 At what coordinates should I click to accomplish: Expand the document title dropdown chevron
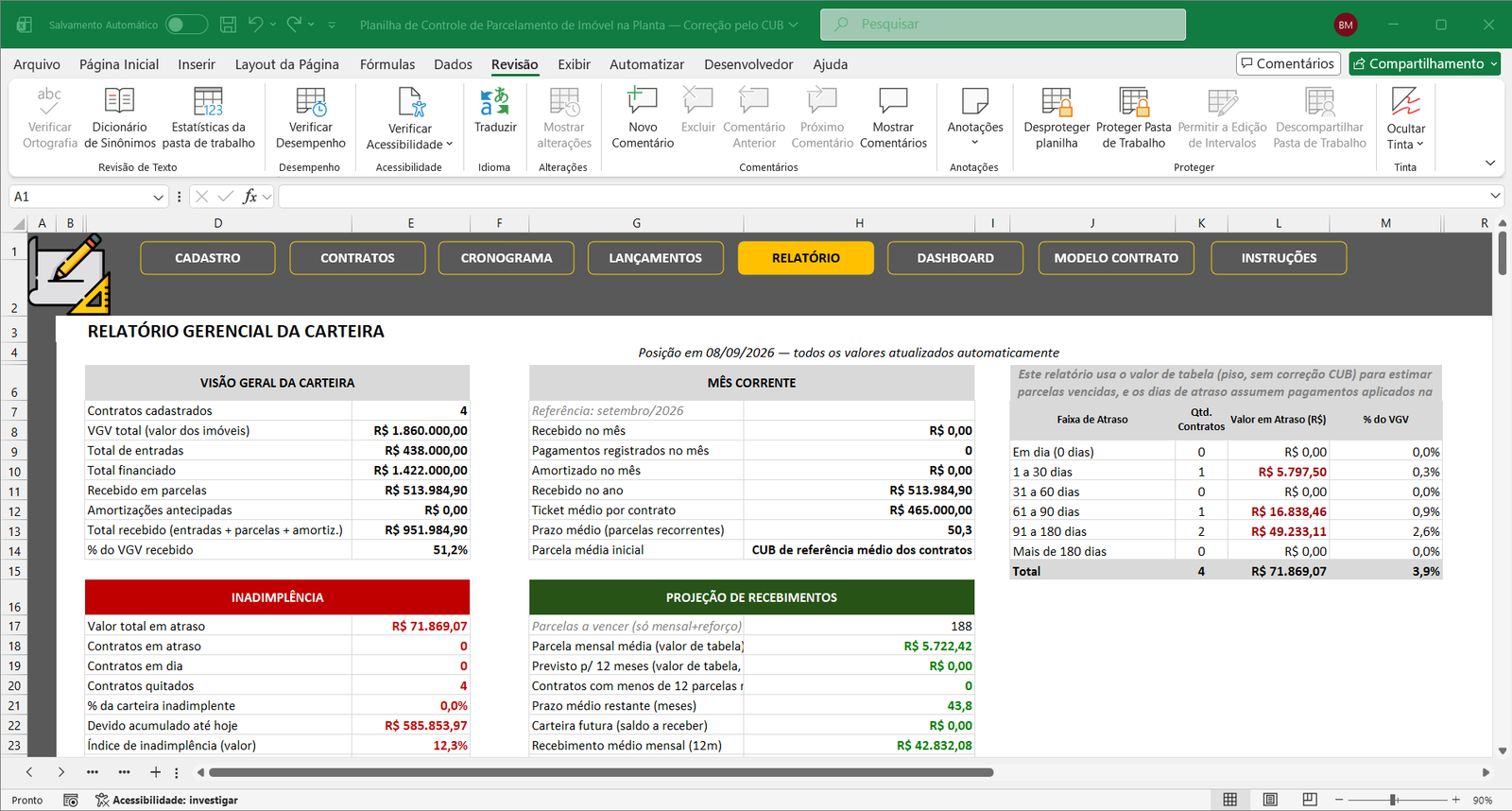pos(793,25)
